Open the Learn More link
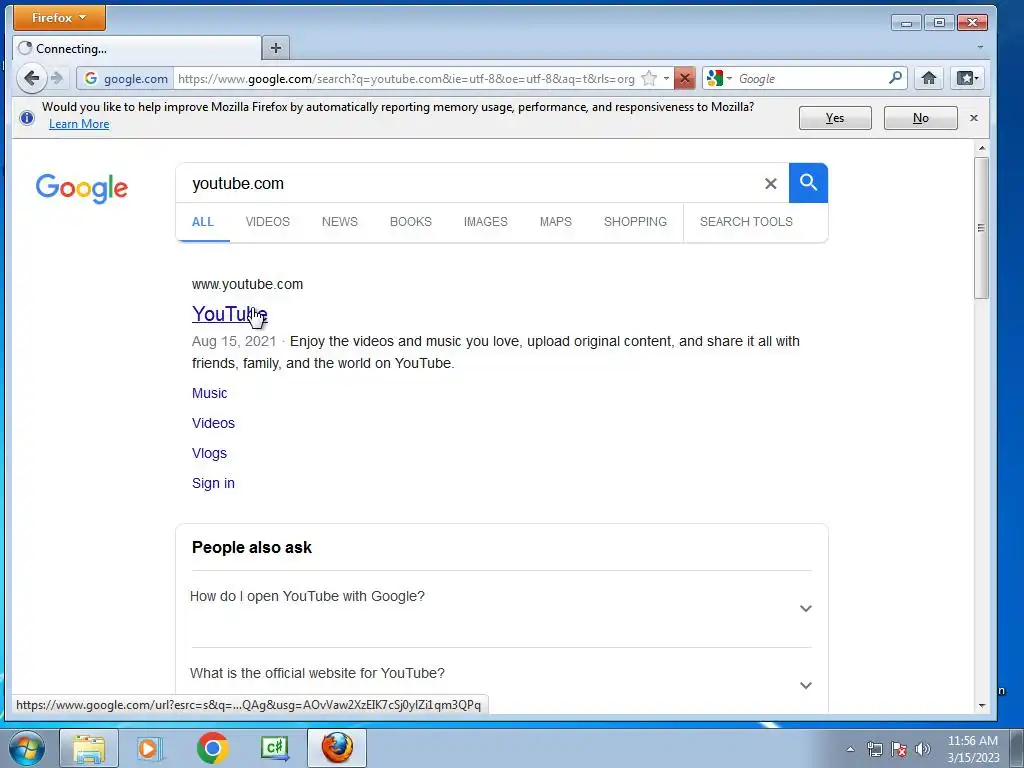 tap(79, 124)
